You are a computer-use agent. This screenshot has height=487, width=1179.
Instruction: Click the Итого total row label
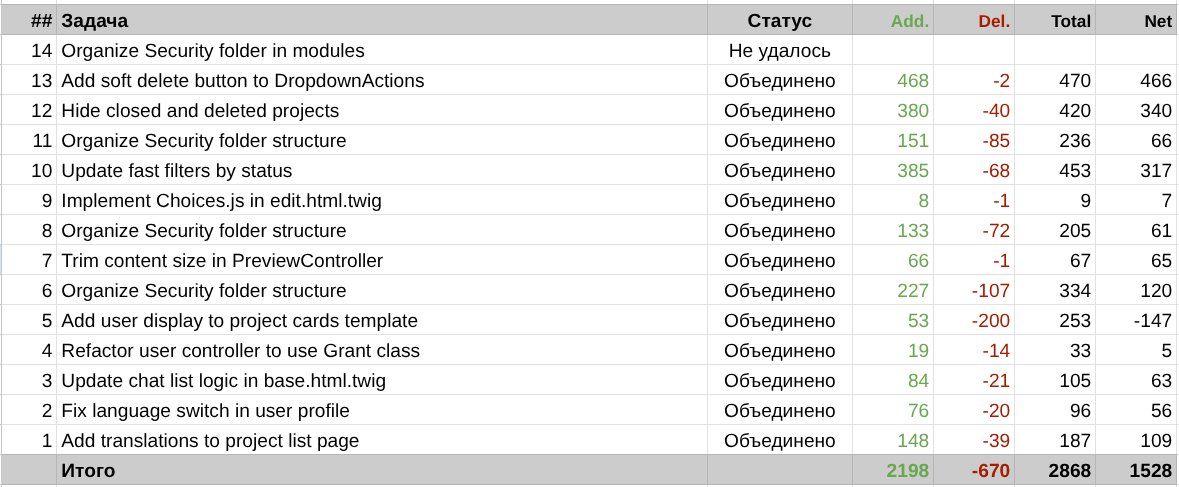tap(88, 471)
